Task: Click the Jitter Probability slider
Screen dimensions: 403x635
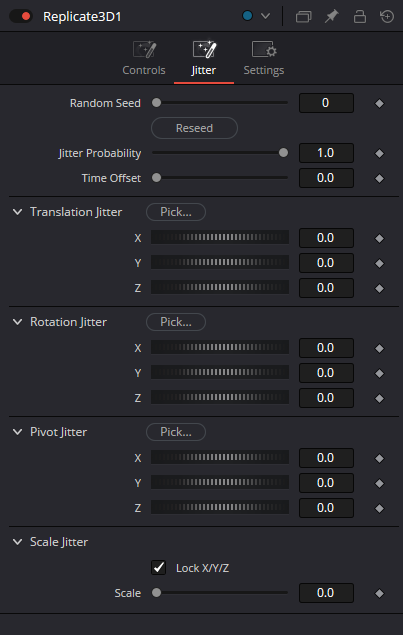Action: click(220, 153)
